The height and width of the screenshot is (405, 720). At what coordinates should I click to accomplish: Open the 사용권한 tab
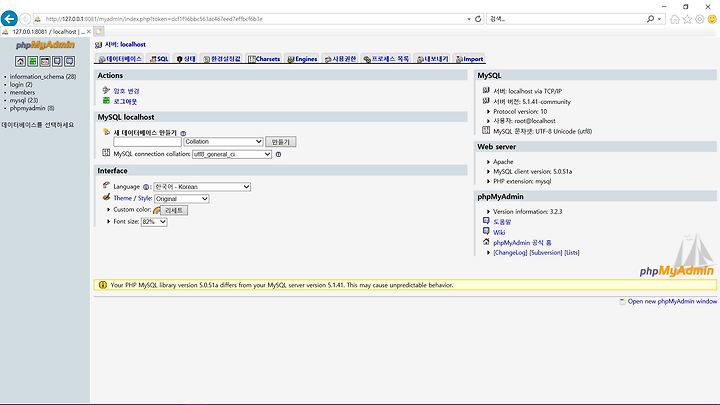(x=340, y=59)
